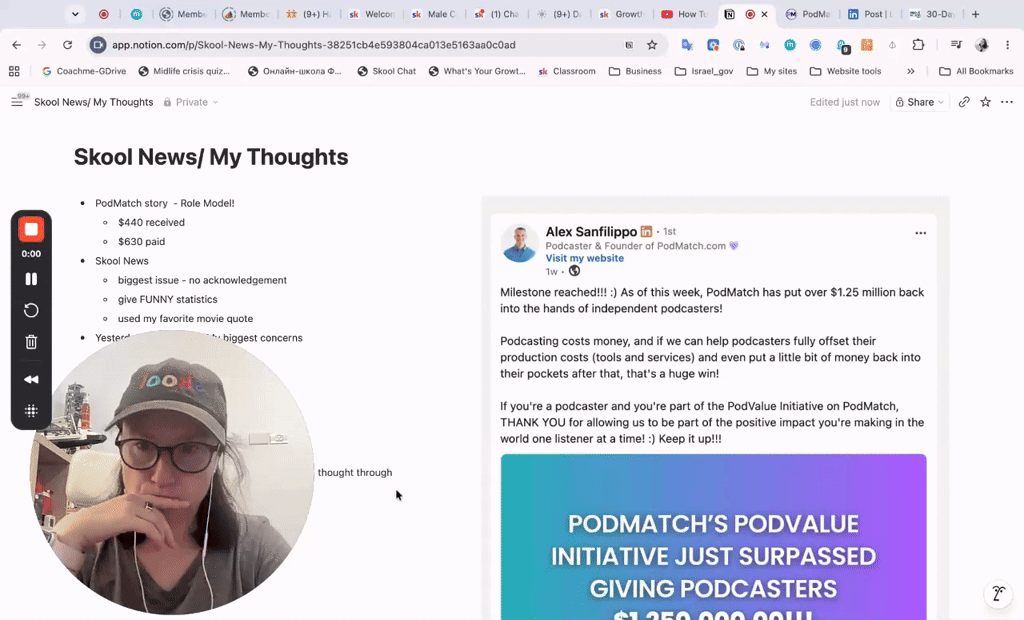
Task: Open a new browser tab
Action: (975, 14)
